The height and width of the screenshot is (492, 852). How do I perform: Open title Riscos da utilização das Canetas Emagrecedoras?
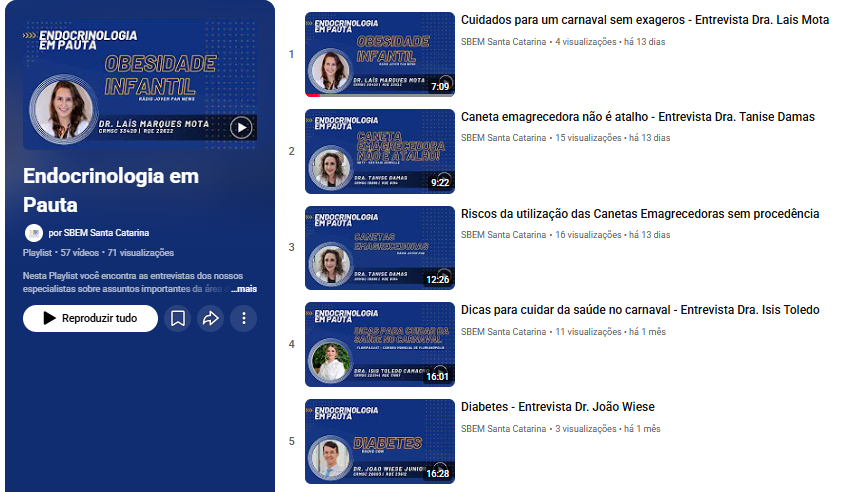click(x=640, y=213)
